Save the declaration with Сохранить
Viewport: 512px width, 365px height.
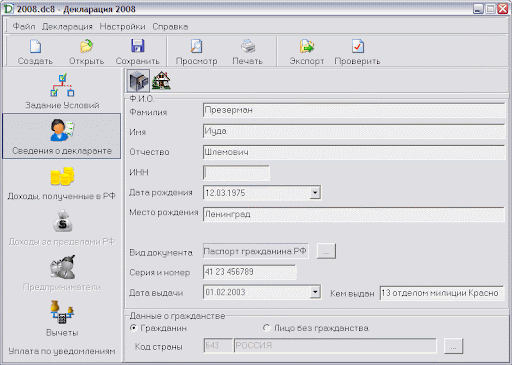[x=137, y=52]
